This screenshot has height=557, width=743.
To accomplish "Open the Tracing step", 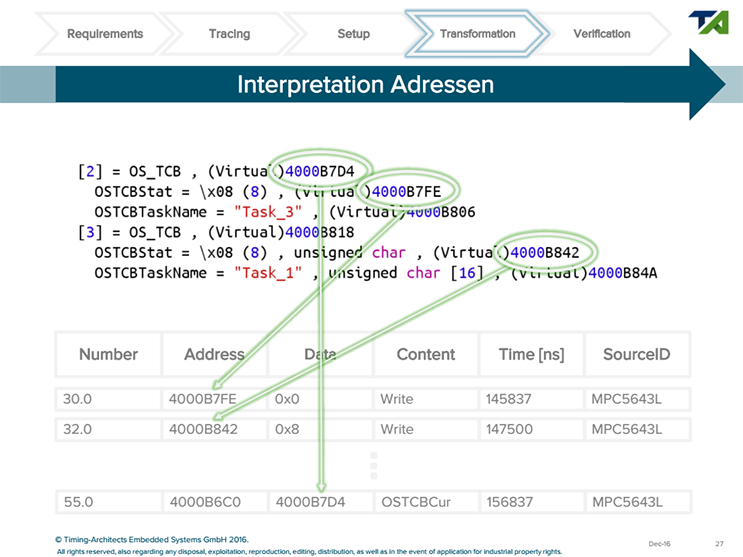I will click(229, 34).
